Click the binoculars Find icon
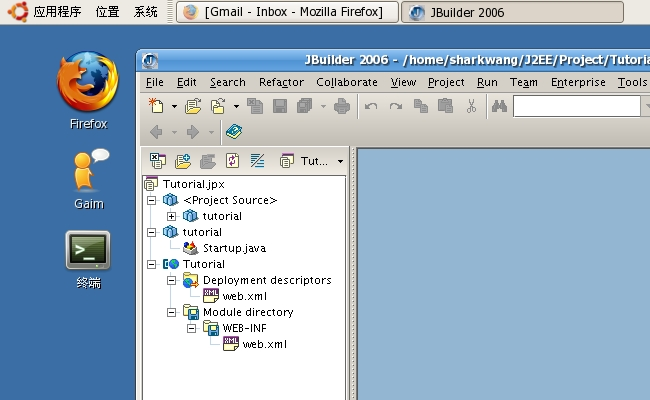This screenshot has width=650, height=400. (x=500, y=106)
